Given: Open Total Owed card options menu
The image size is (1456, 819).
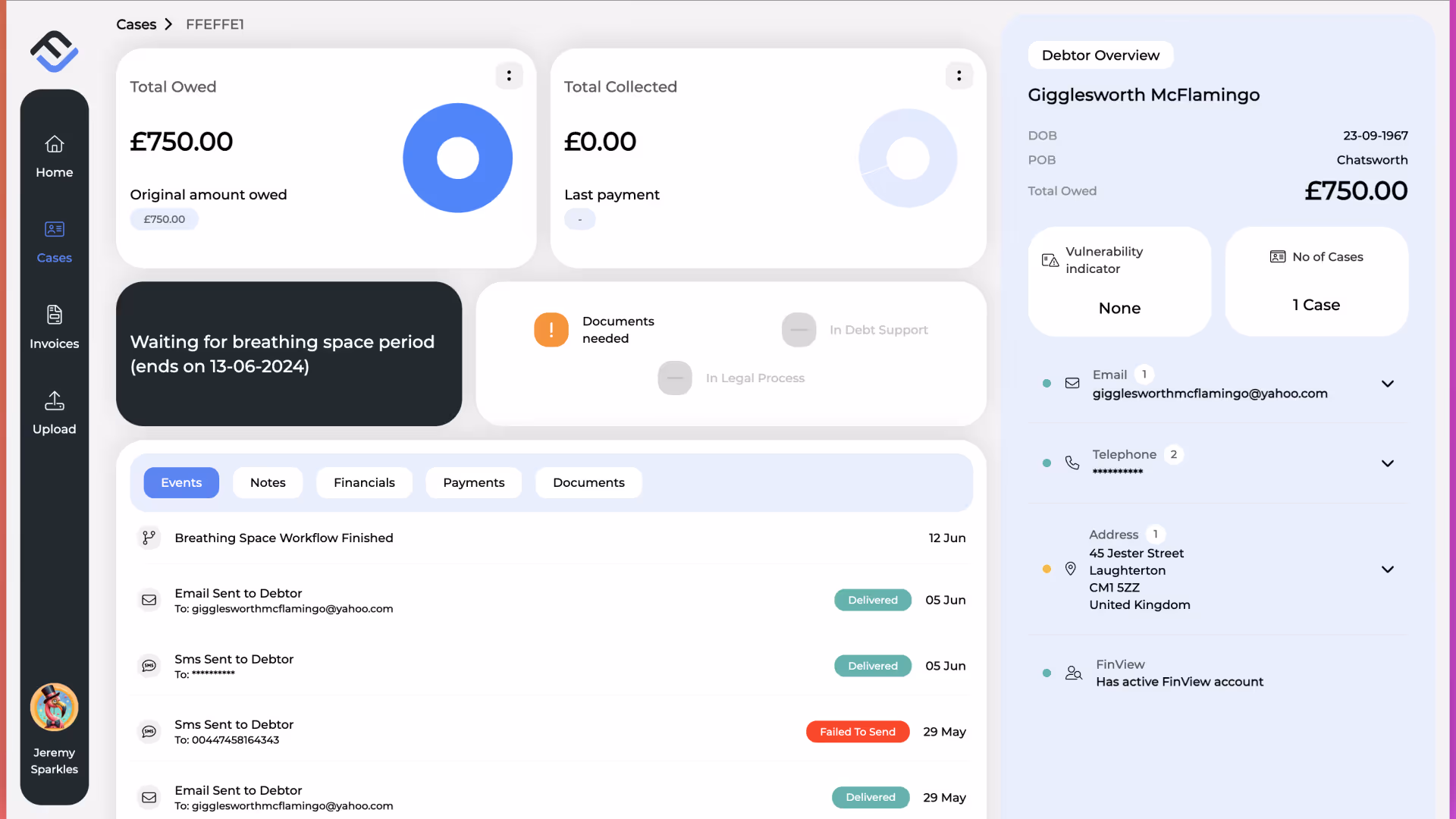Looking at the screenshot, I should [x=509, y=76].
